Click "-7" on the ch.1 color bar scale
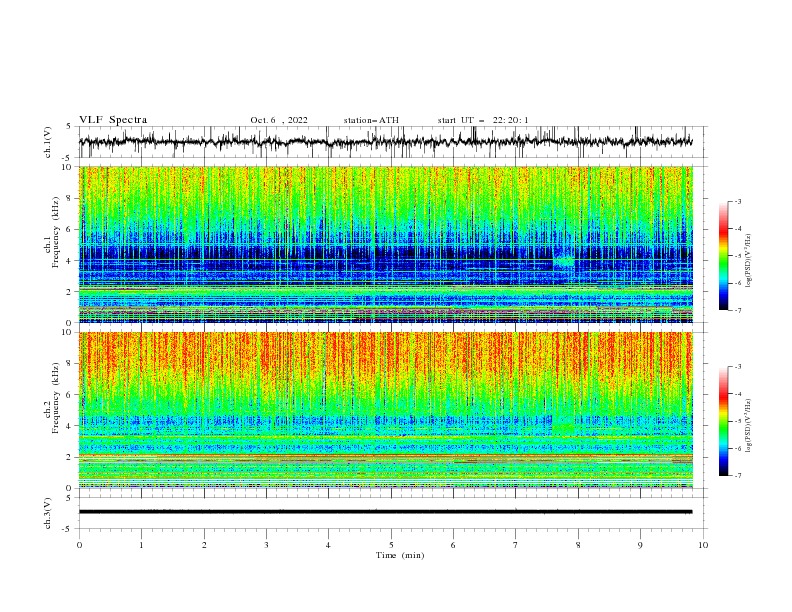 737,311
